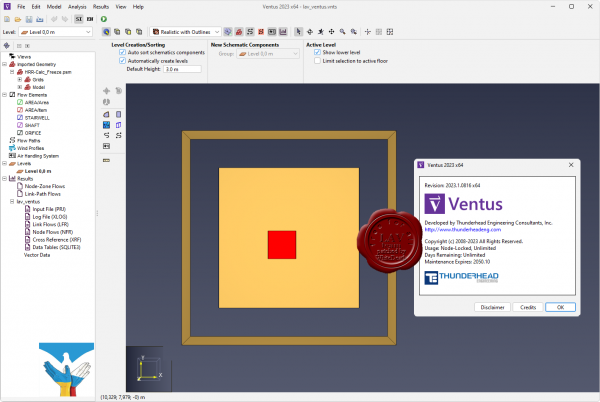Choose the draw flow path S tool
The image size is (600, 402).
106,135
